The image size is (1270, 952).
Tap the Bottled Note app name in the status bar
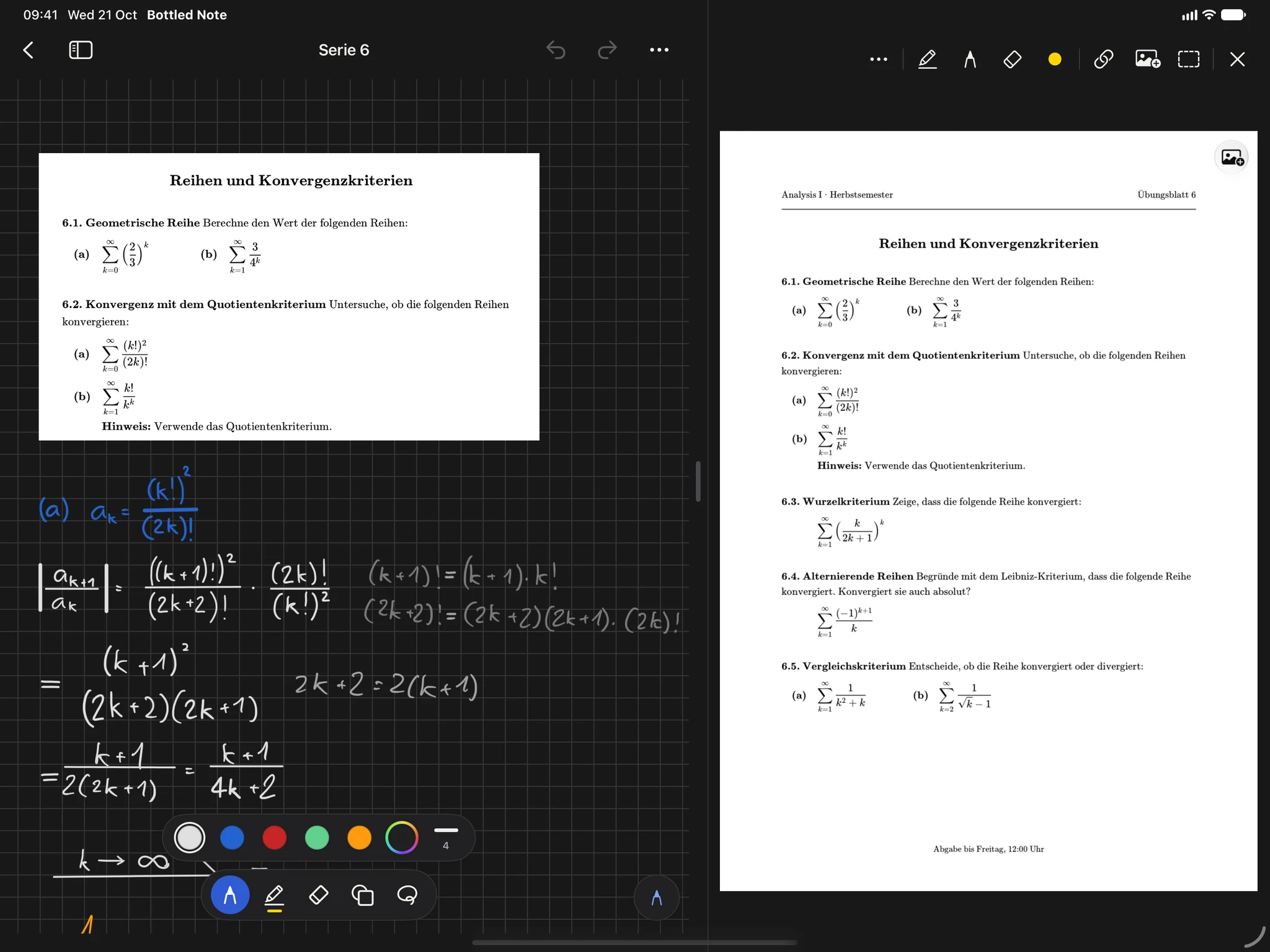coord(187,15)
